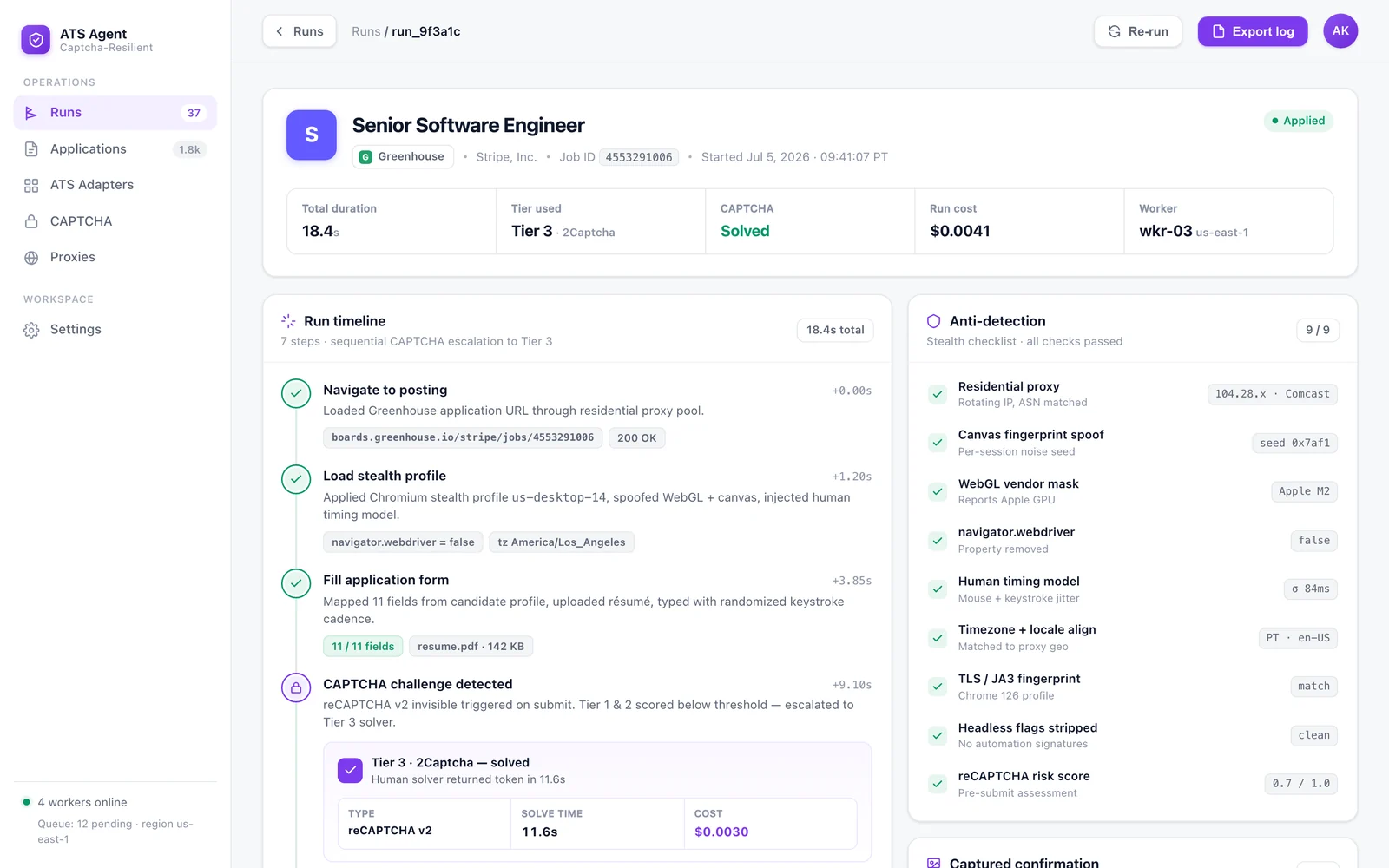The width and height of the screenshot is (1389, 868).
Task: Click the Greenhouse G logo icon
Action: point(365,157)
